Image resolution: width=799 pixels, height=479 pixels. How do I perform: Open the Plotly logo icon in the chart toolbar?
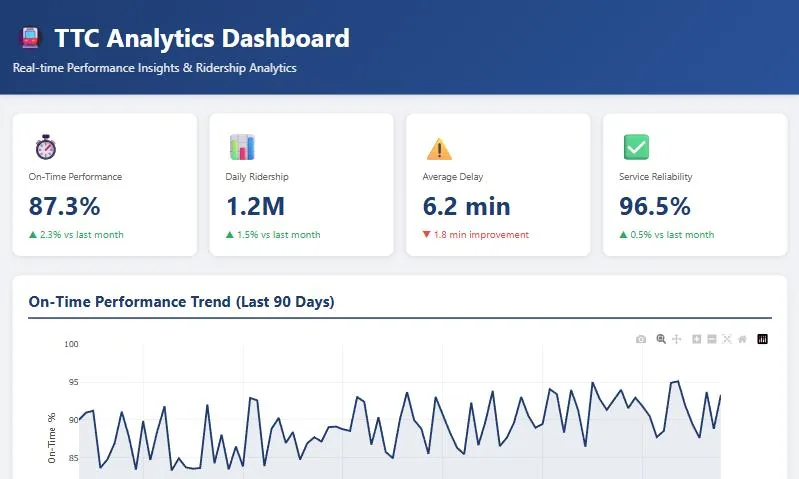(x=762, y=339)
